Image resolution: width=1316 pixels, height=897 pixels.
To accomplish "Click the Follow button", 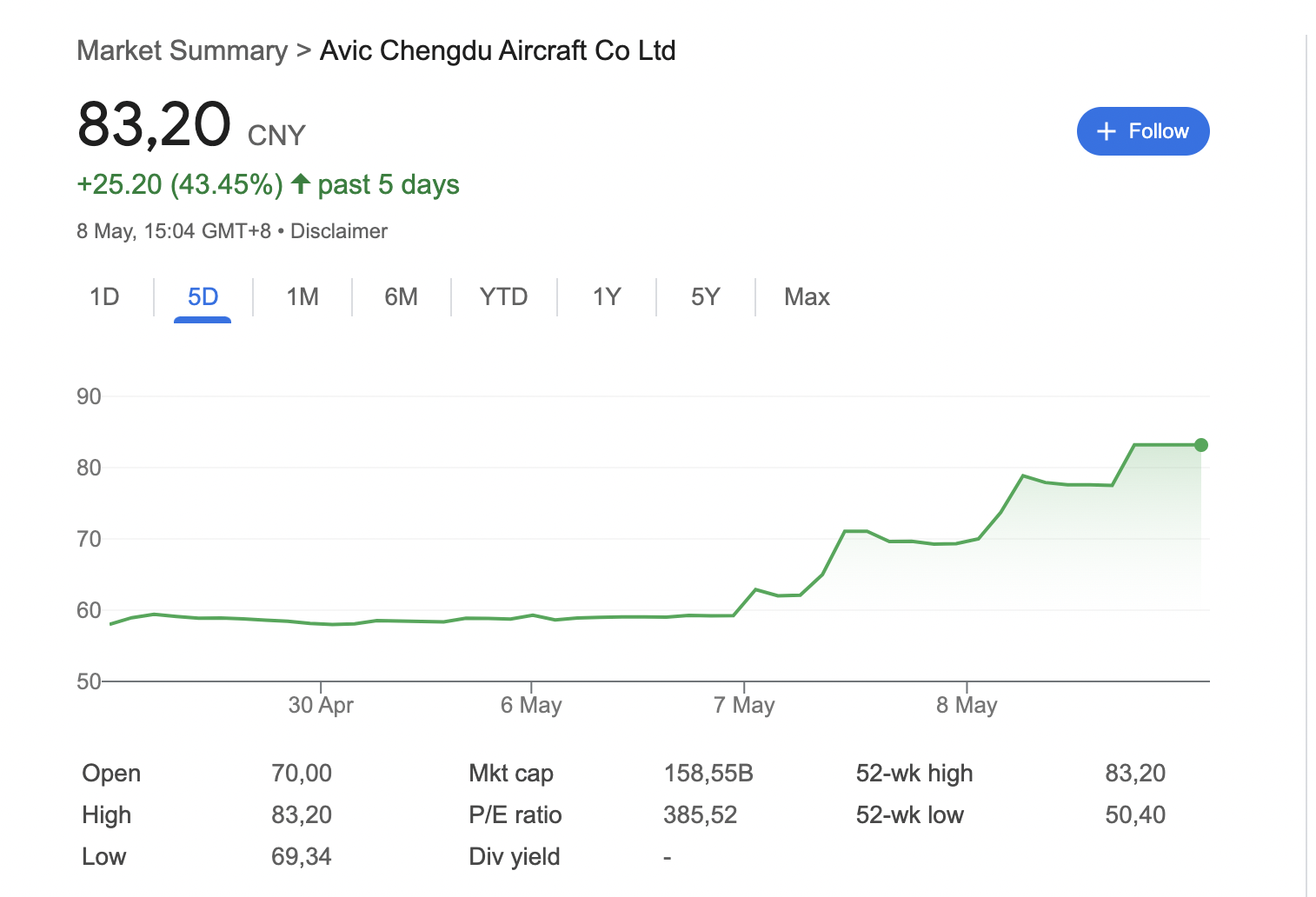I will 1143,131.
